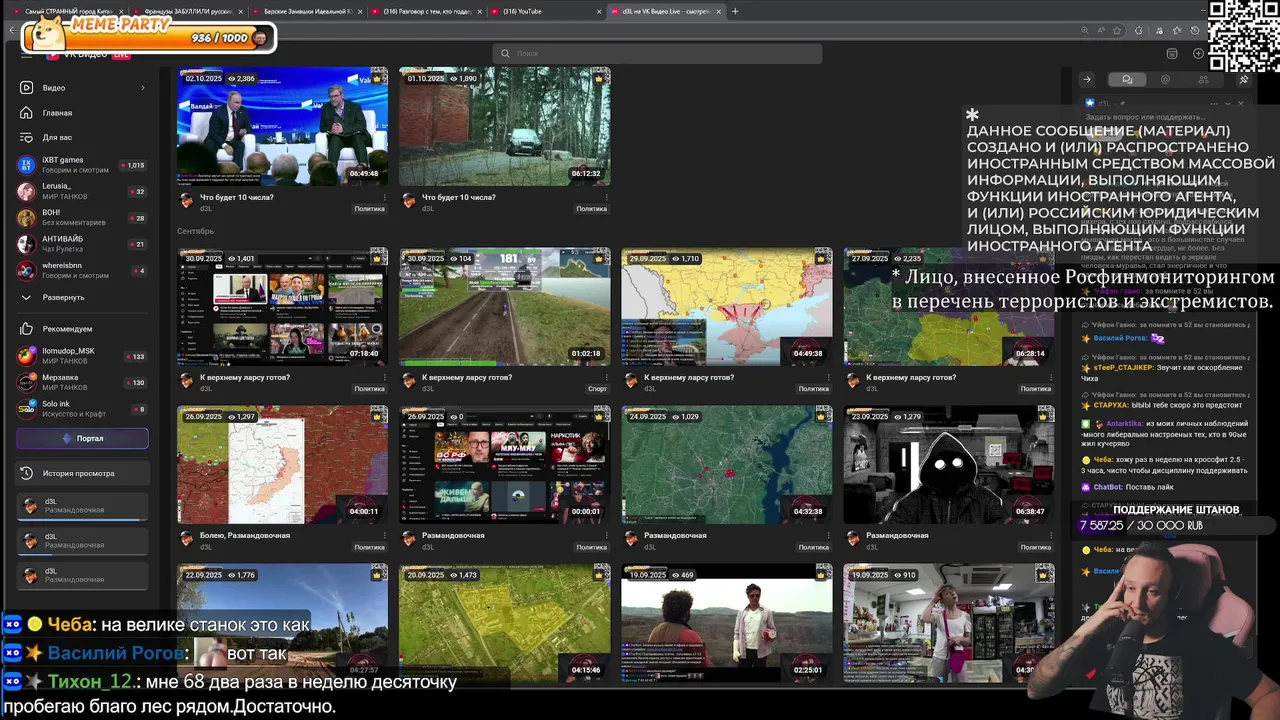Open the forest car thumbnail dated 01.10.2025
1280x720 pixels.
504,126
